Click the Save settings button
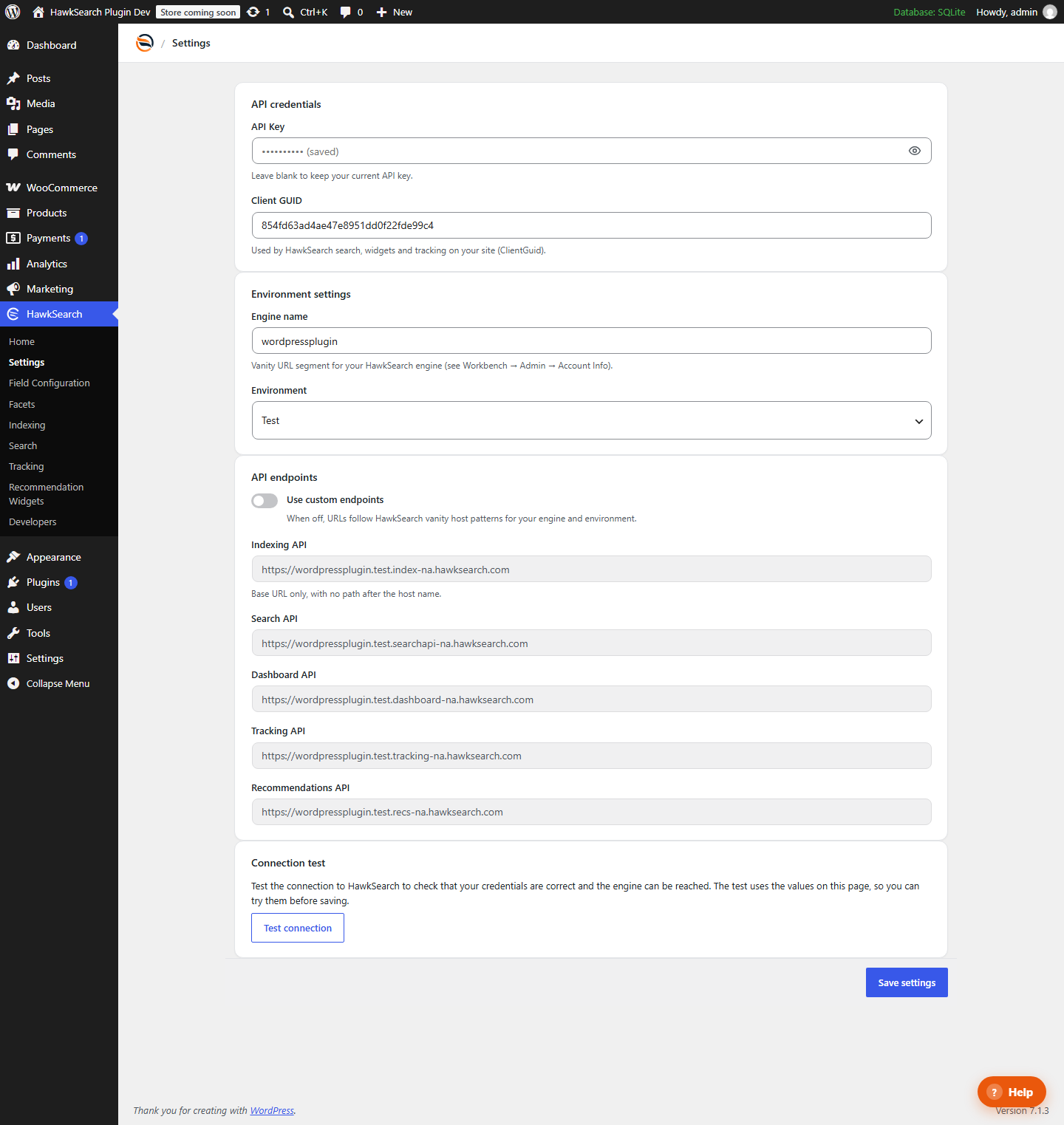This screenshot has height=1125, width=1064. click(x=907, y=982)
